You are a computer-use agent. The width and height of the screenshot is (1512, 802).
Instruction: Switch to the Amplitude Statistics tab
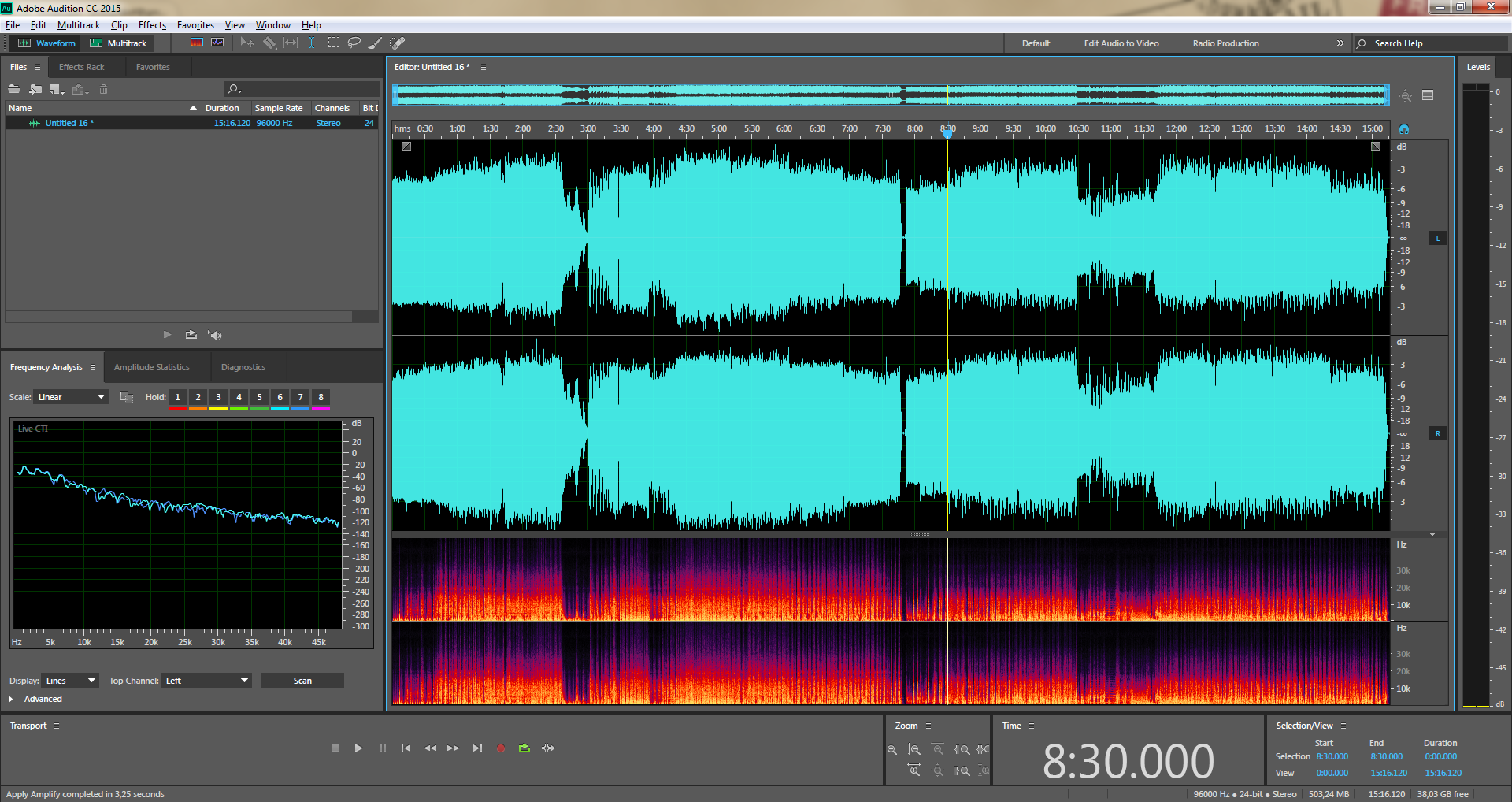tap(152, 367)
